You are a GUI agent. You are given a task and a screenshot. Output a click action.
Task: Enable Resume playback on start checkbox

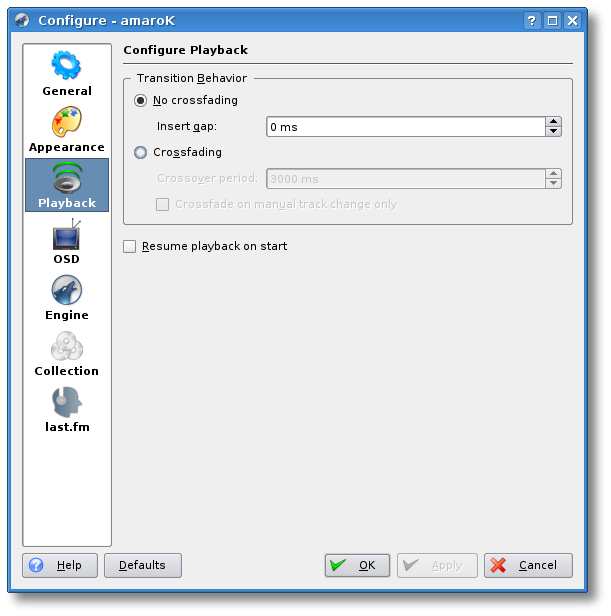tap(130, 246)
